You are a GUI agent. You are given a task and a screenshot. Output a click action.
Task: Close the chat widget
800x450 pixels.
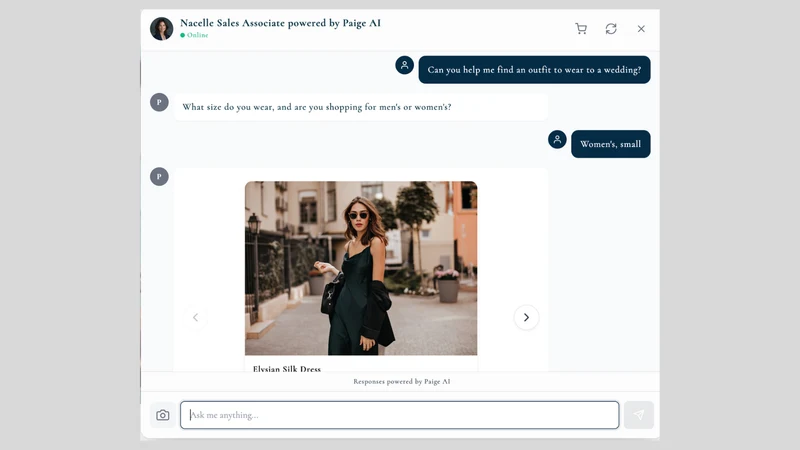[641, 29]
